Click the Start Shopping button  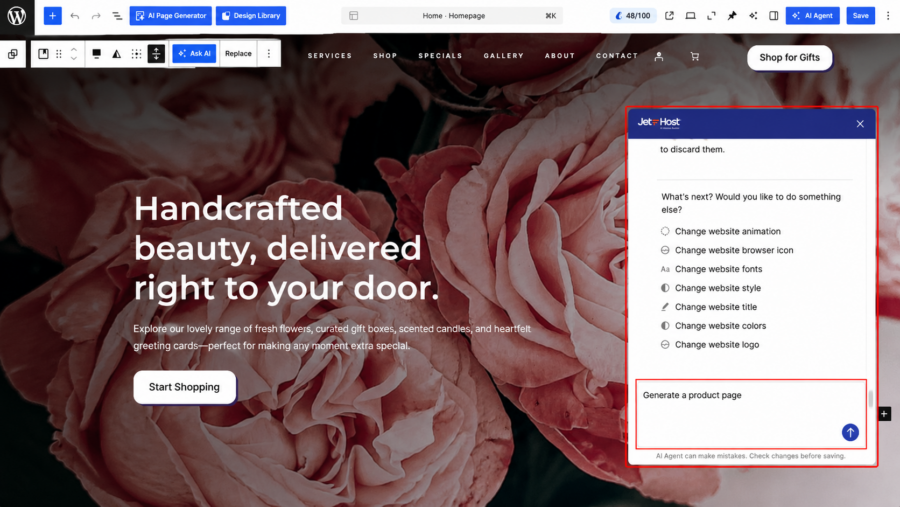[184, 387]
